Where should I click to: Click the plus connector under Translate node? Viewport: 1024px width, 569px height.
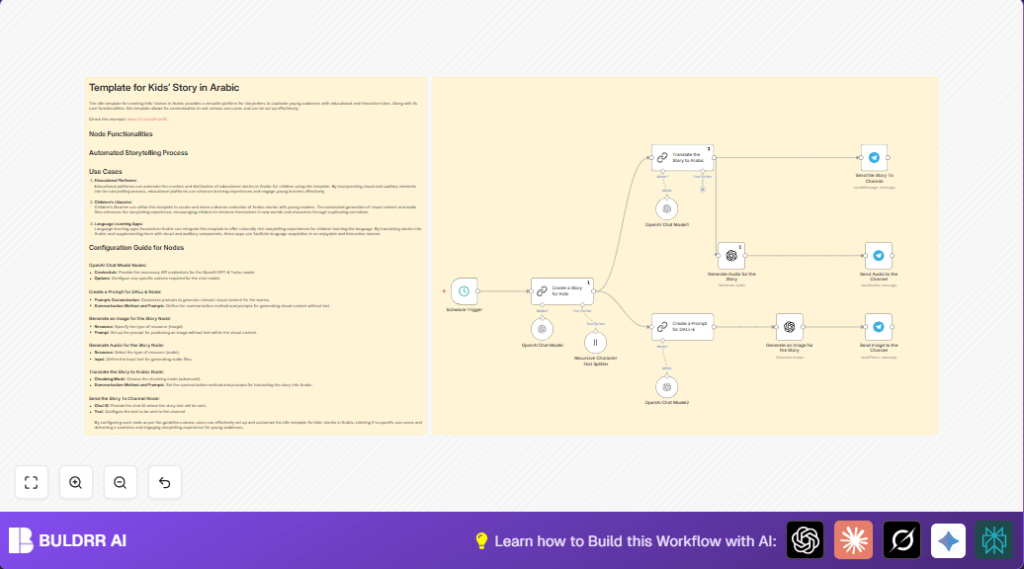tap(703, 189)
